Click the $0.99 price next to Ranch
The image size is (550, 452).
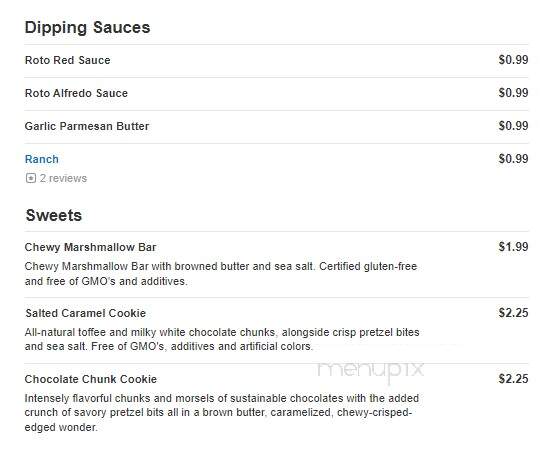click(x=514, y=159)
